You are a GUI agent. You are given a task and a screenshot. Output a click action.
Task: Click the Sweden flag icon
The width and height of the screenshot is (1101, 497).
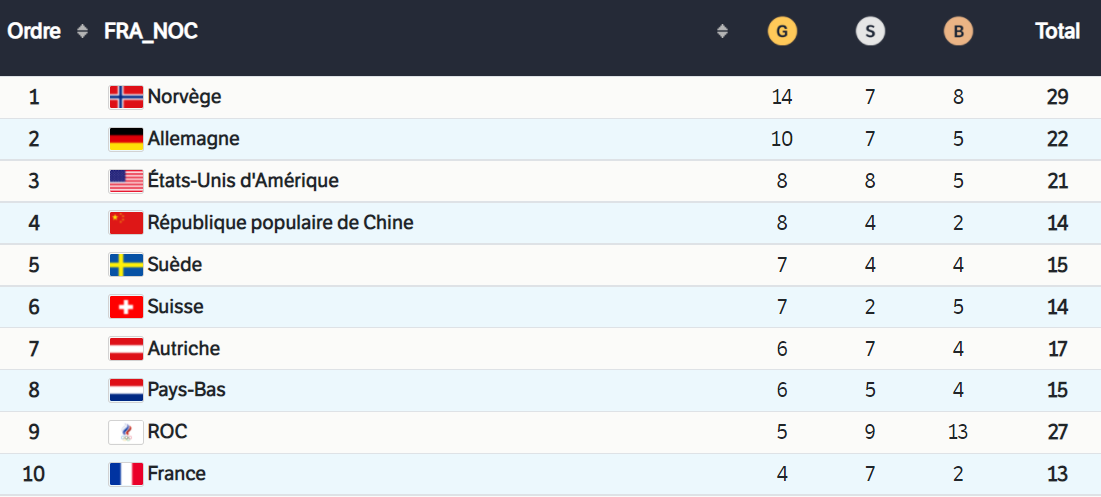[126, 265]
